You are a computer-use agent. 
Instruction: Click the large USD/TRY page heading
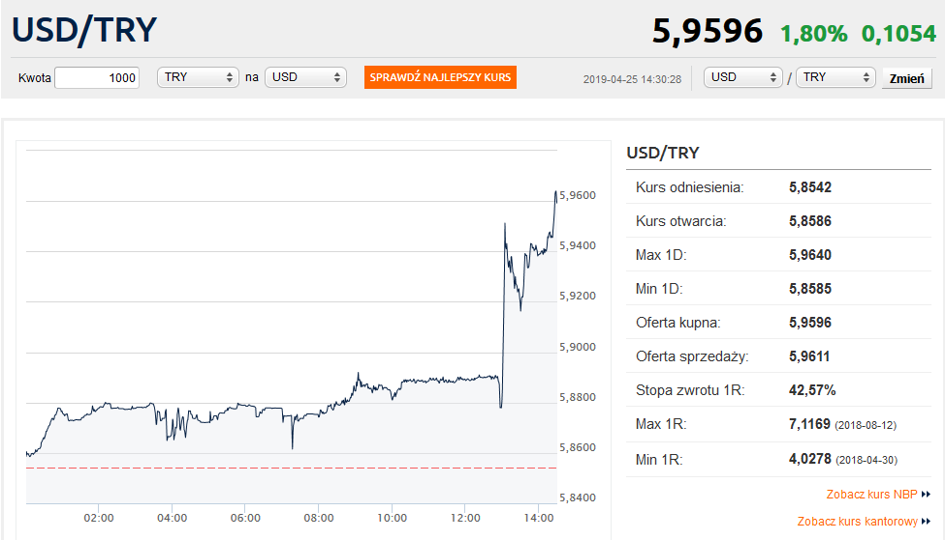(x=84, y=29)
